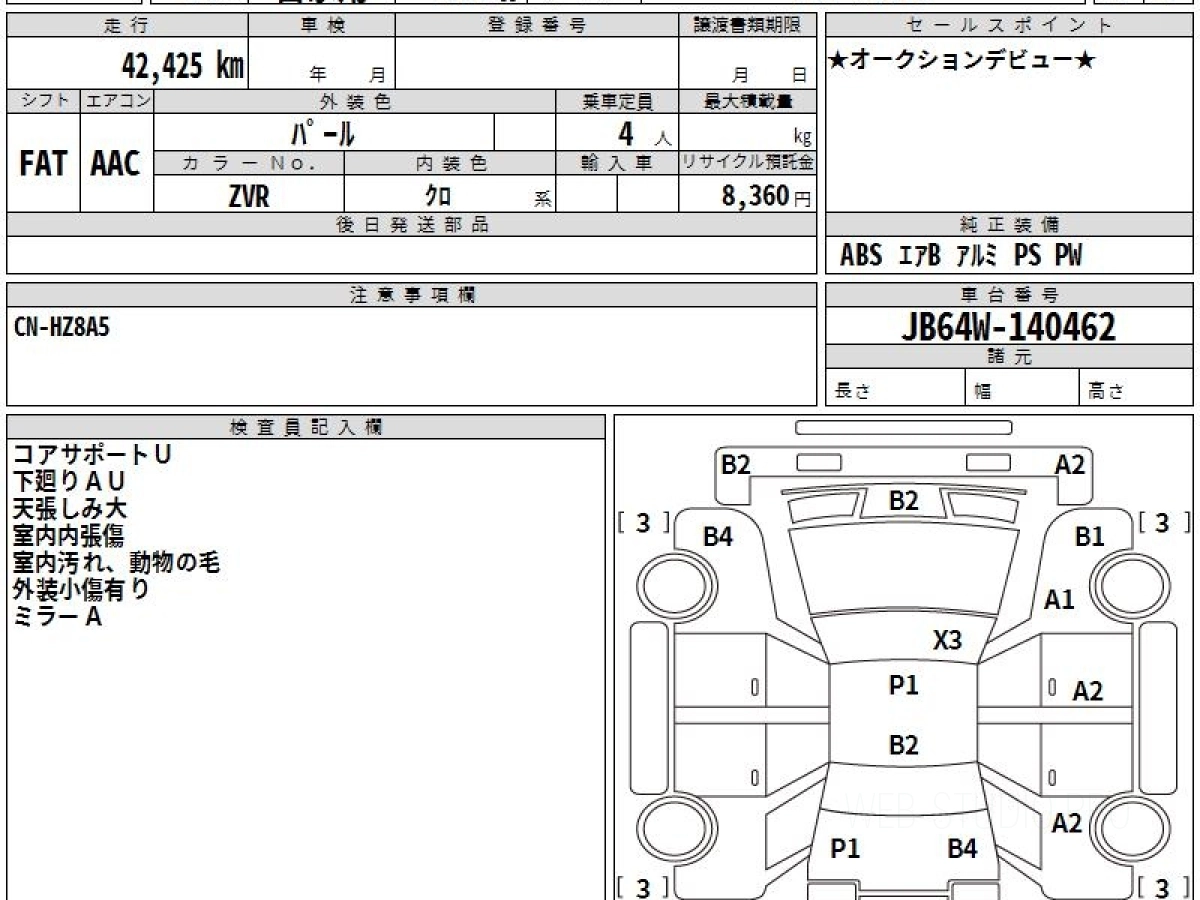Click the B4 mark beside the P1 rear mark
Viewport: 1200px width, 900px height.
tap(962, 849)
